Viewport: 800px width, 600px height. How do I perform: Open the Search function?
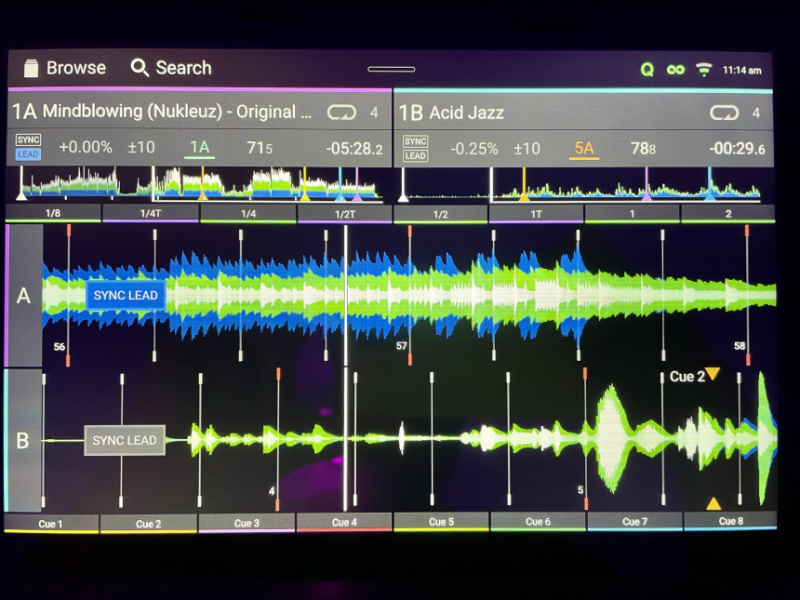(171, 68)
